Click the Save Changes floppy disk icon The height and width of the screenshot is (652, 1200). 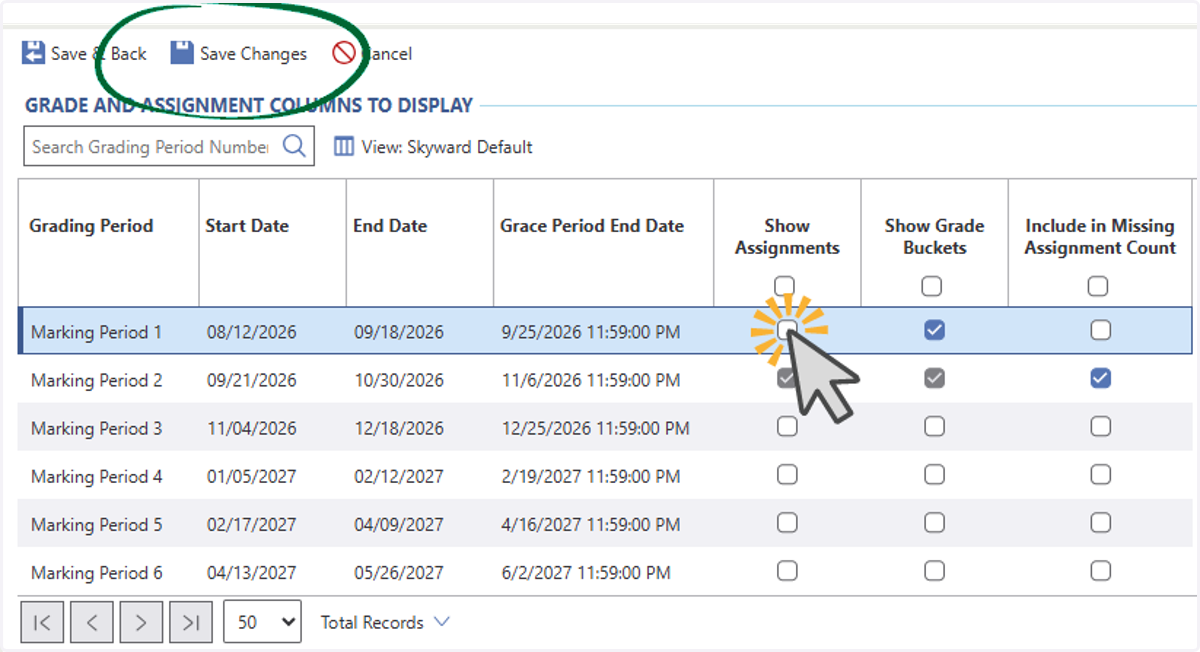tap(181, 53)
